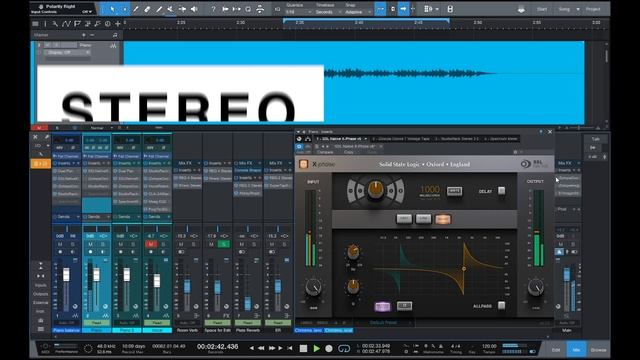Click the Piano audio waveform event
Image resolution: width=640 pixels, height=360 pixels.
click(354, 82)
